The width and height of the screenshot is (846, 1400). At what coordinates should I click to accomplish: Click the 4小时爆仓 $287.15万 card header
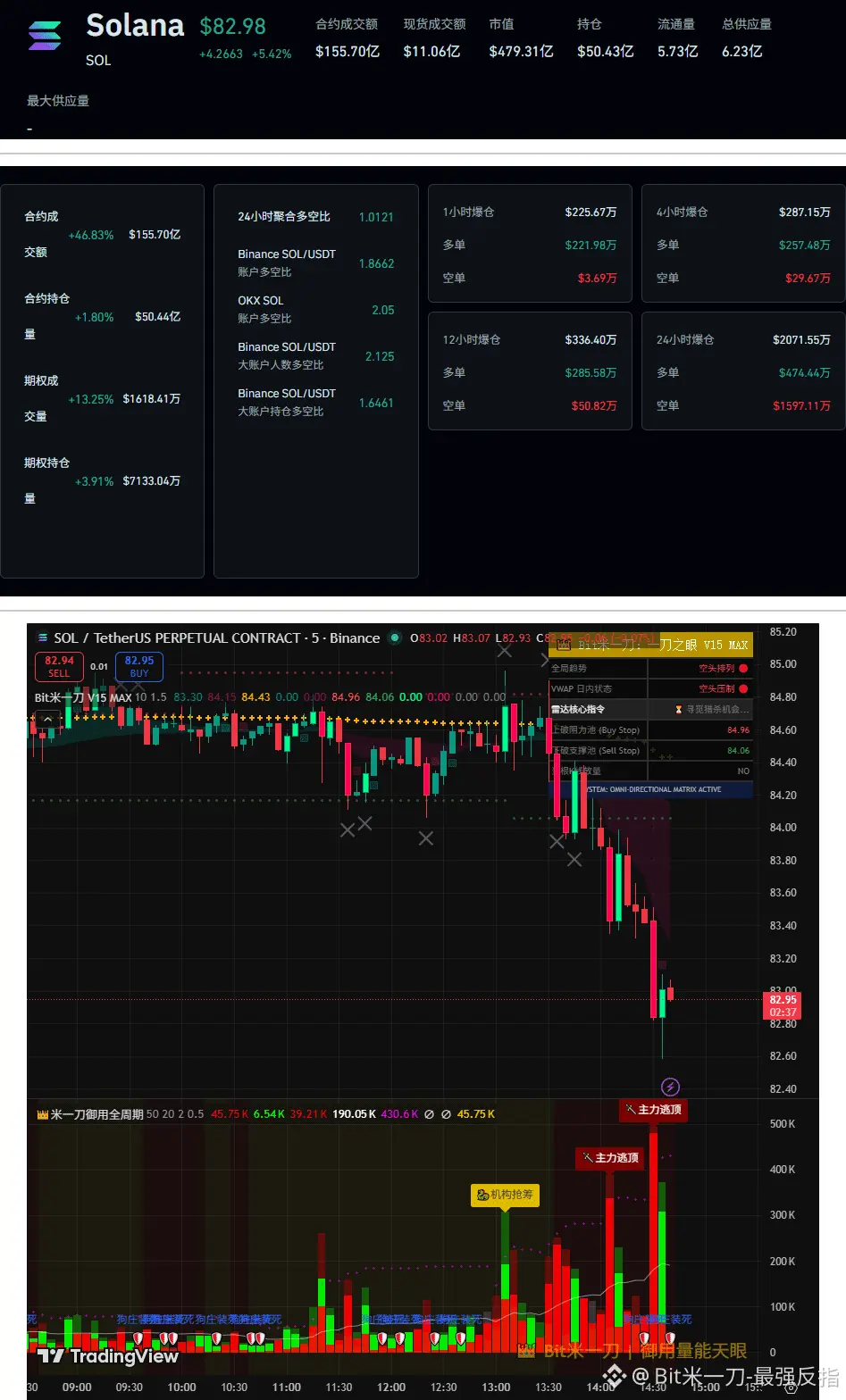coord(743,212)
